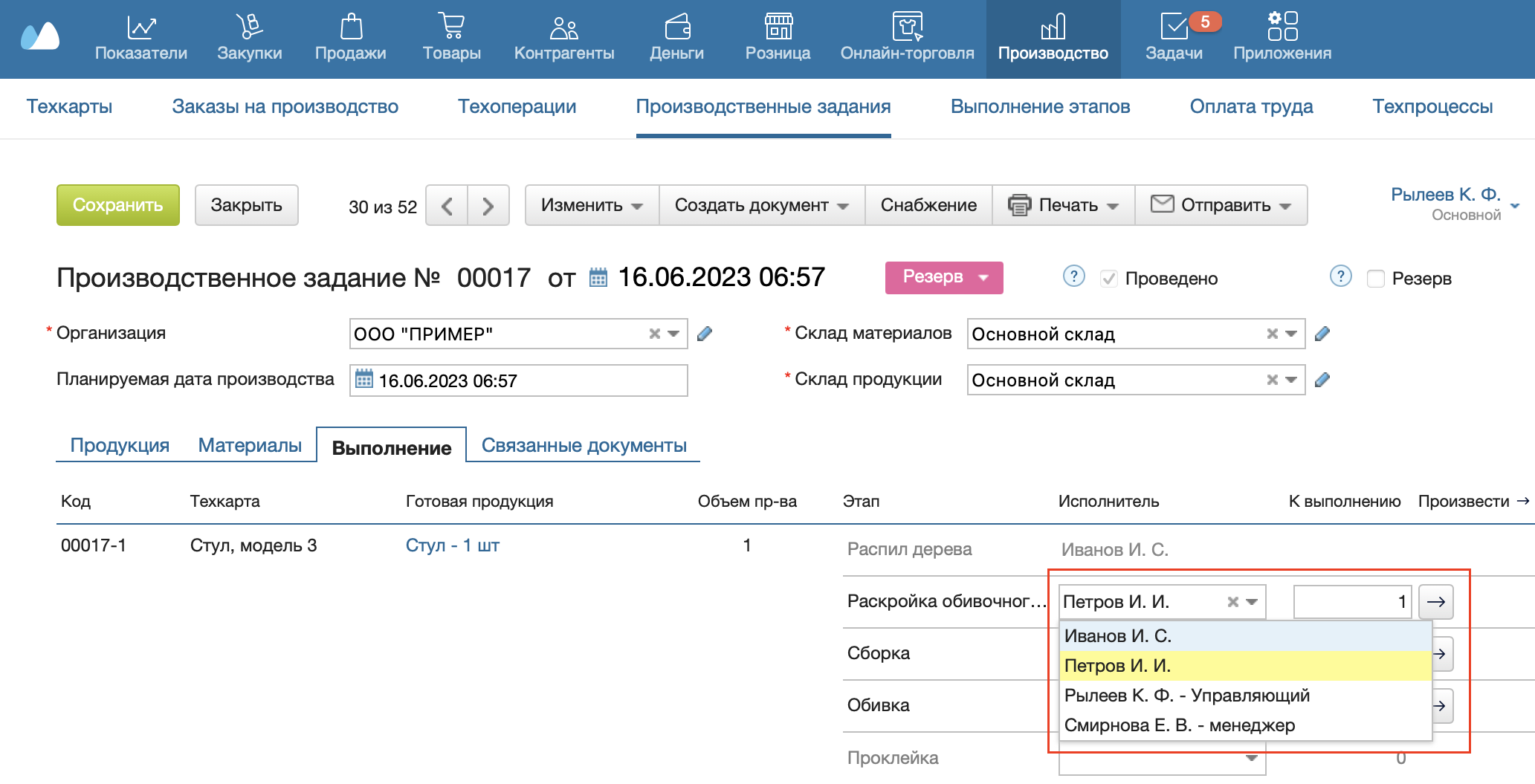Choose Смирнова Е. В. - менеджер option

(x=1245, y=725)
